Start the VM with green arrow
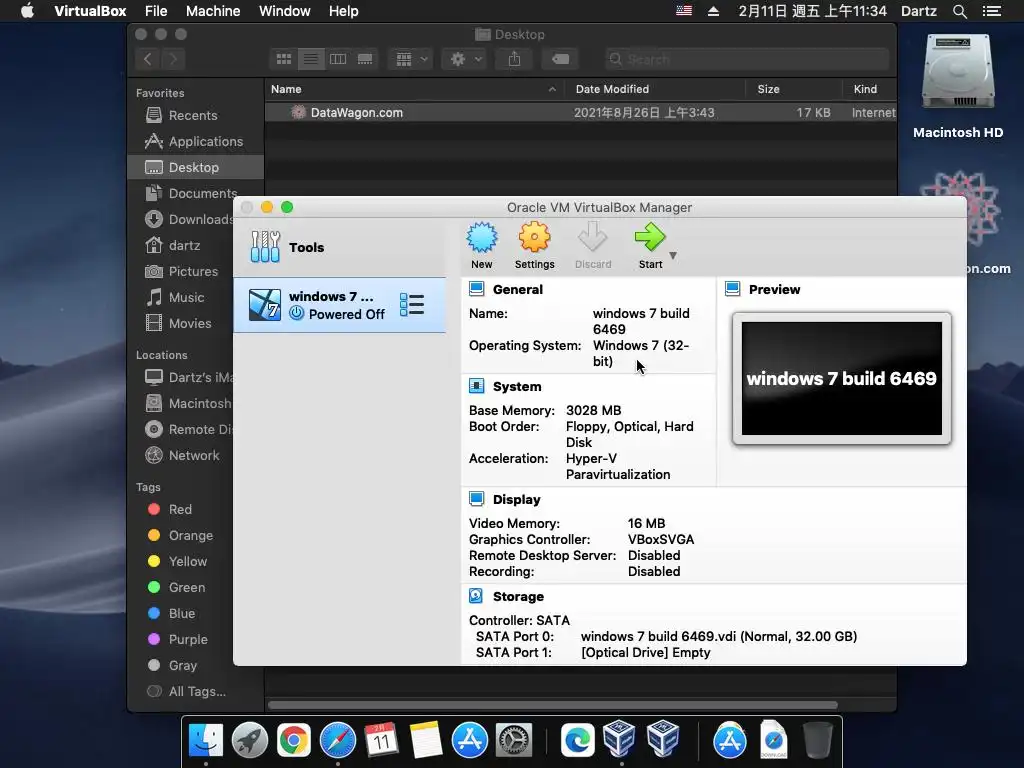The image size is (1024, 768). 650,238
